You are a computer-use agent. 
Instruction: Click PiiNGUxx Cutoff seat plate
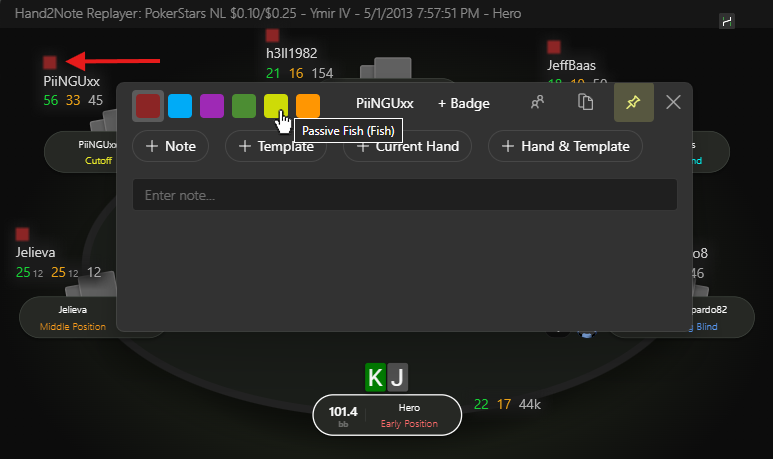point(81,152)
